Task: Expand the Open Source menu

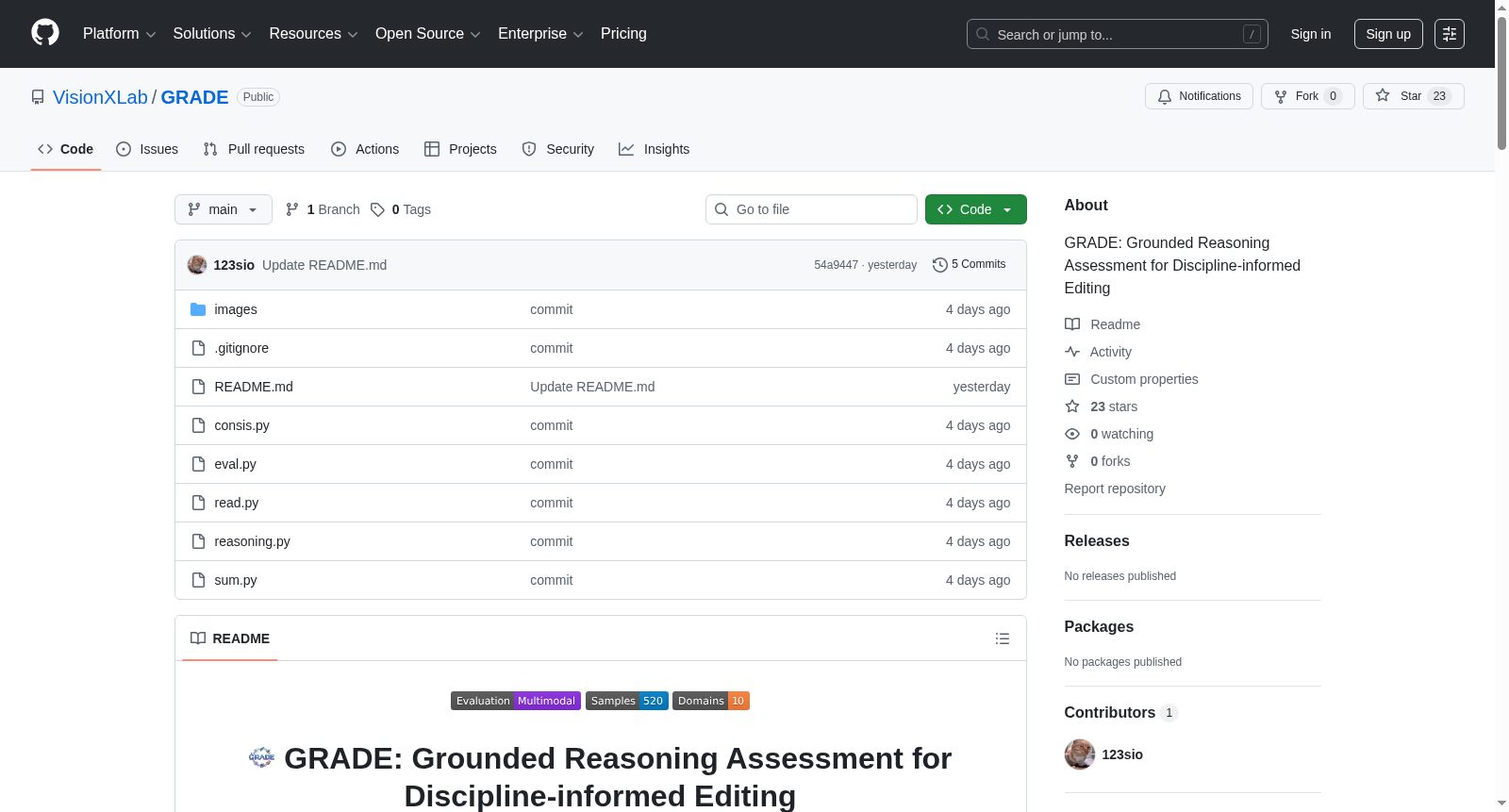Action: (x=428, y=34)
